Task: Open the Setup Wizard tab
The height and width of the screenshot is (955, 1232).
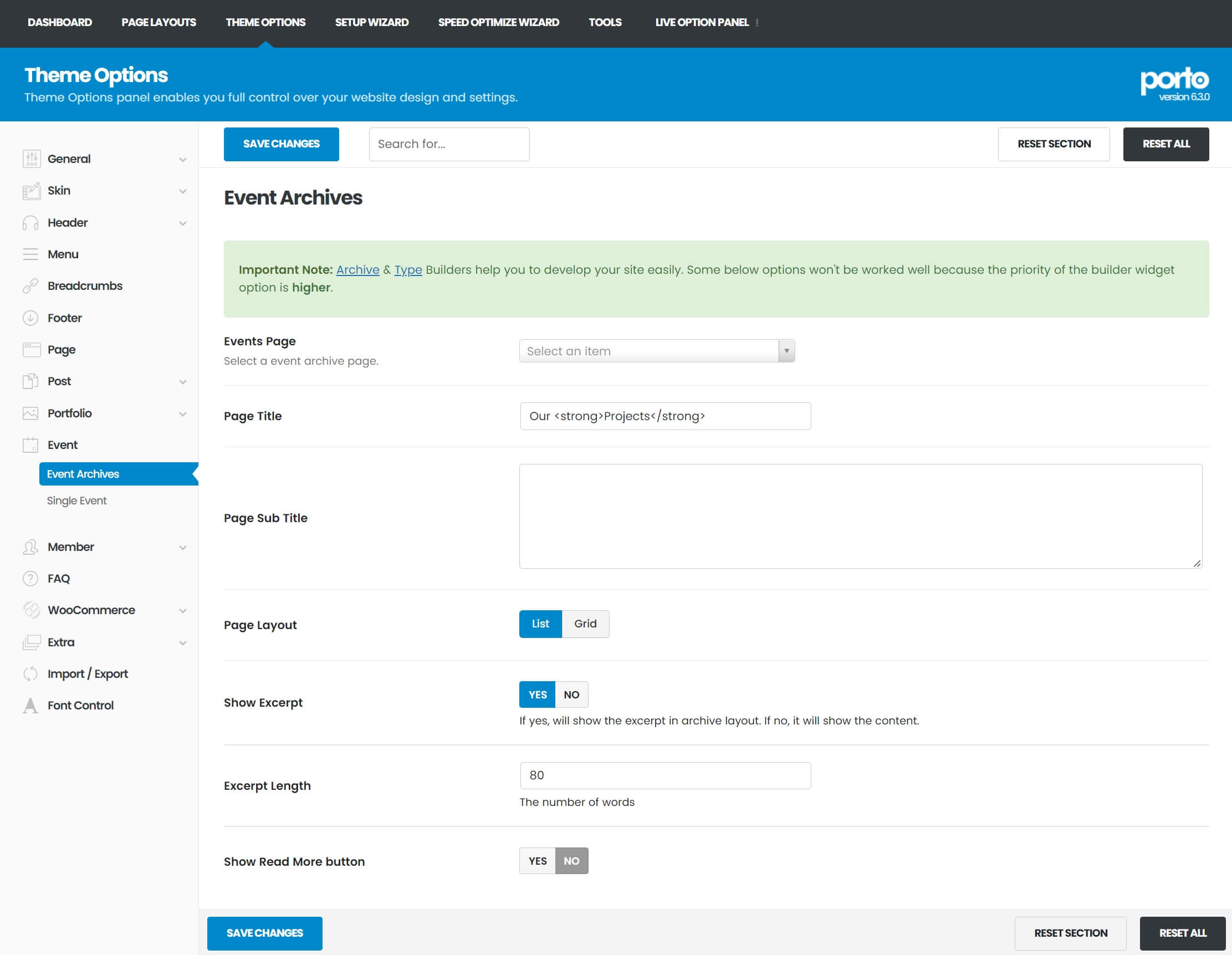Action: point(372,23)
